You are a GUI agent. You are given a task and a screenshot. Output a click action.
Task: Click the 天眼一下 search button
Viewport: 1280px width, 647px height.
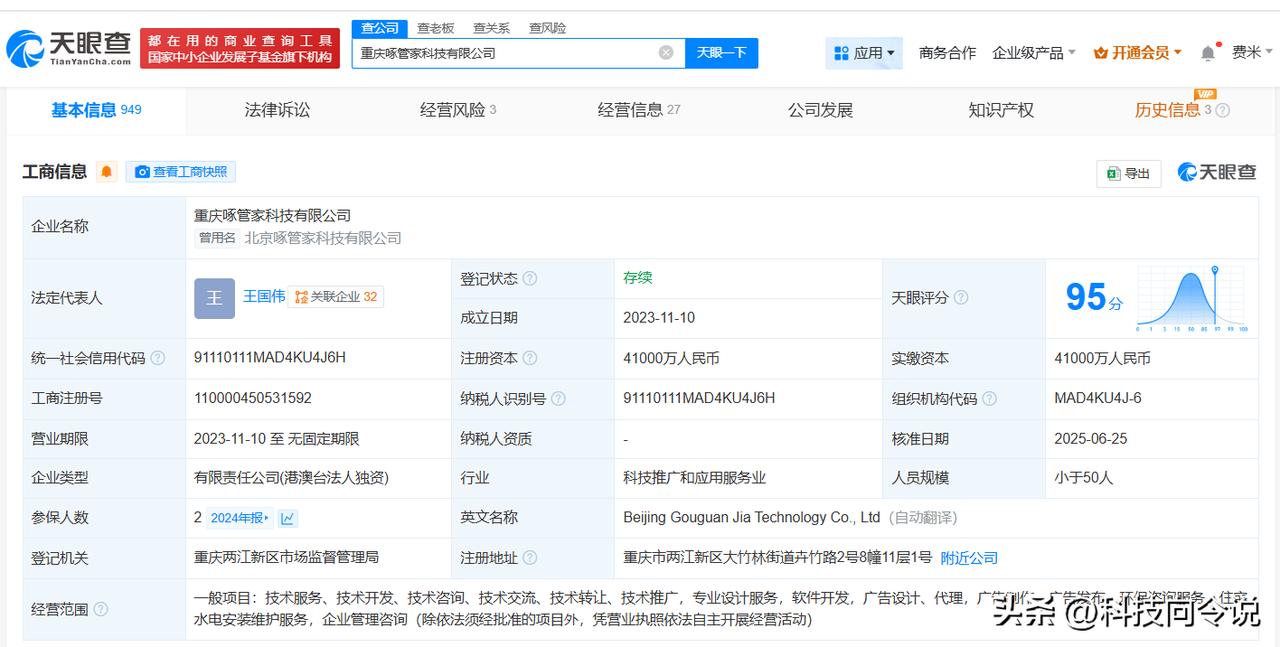pyautogui.click(x=722, y=53)
